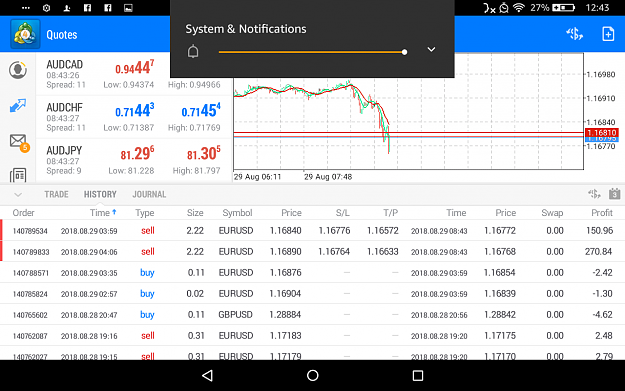
Task: Open the news icon in the sidebar
Action: coord(18,175)
